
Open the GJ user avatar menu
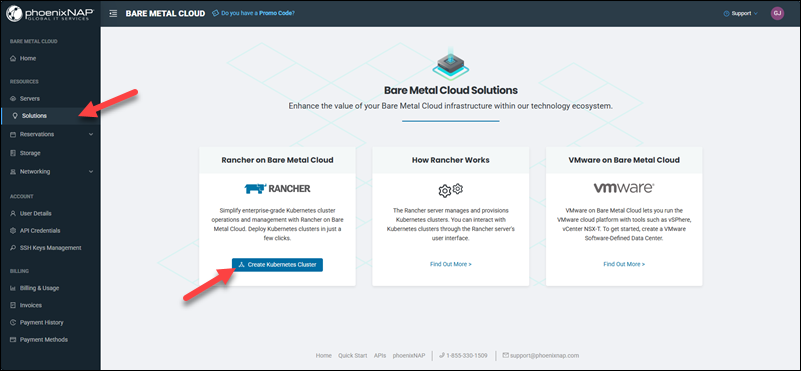pos(777,13)
